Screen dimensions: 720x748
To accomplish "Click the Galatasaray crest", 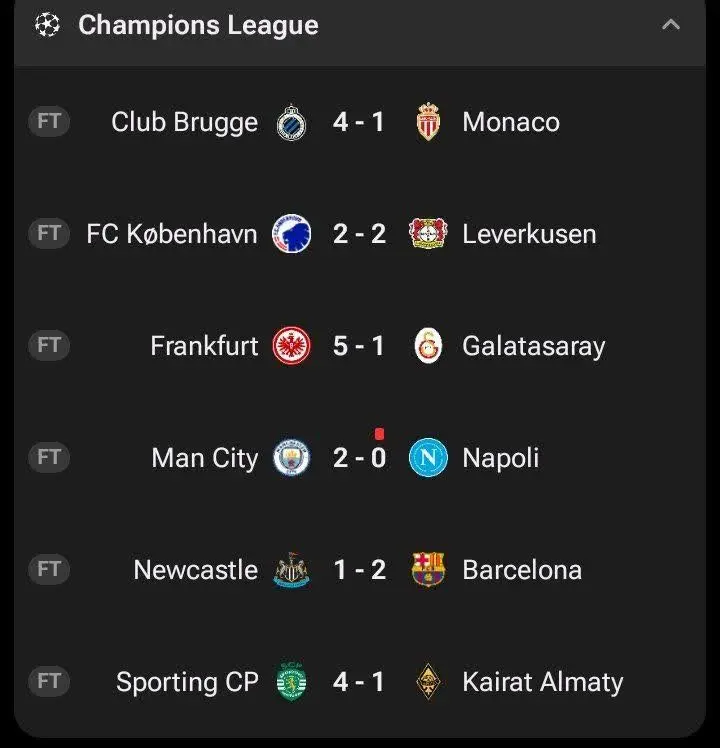I will [428, 345].
